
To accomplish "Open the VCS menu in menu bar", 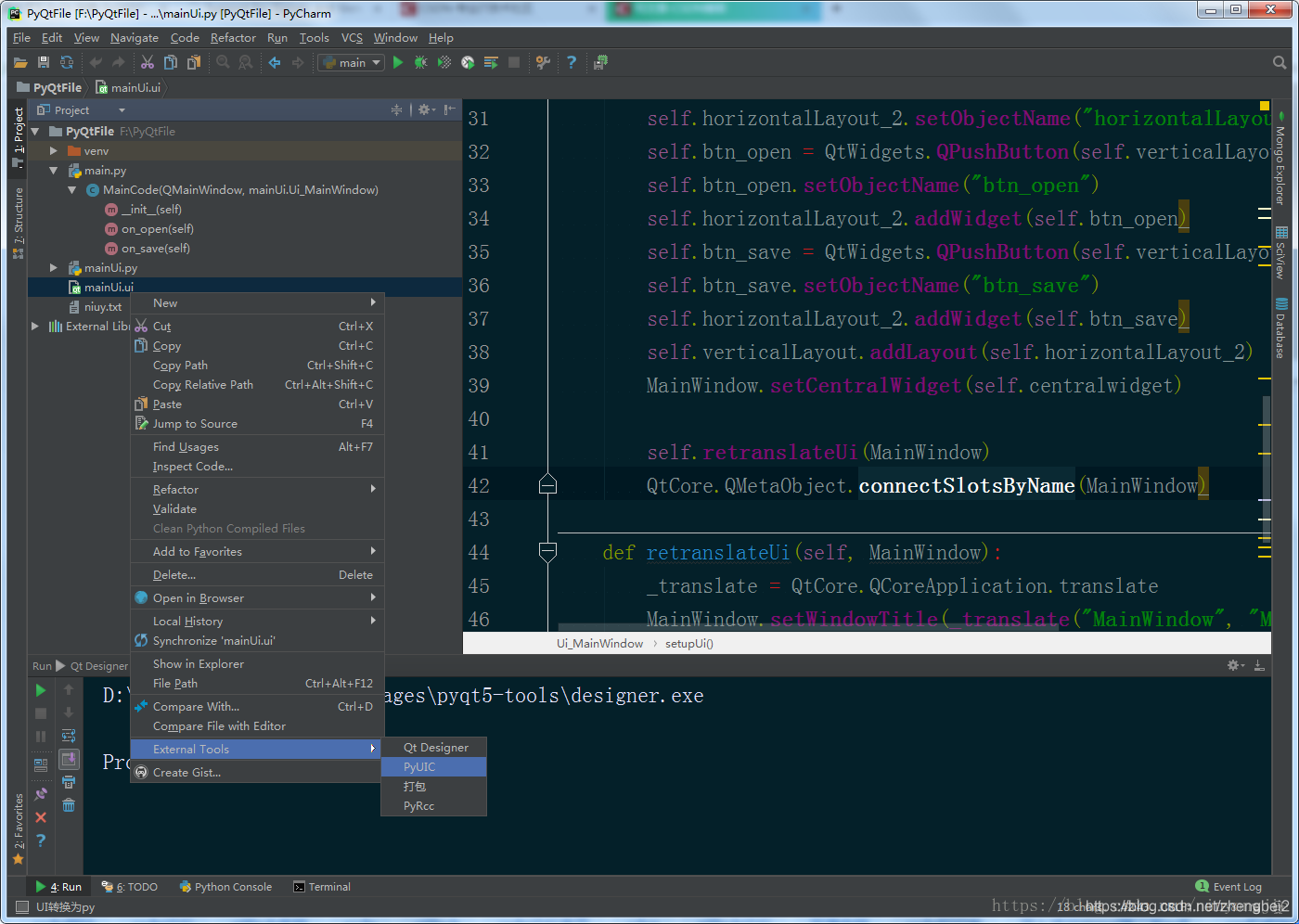I will pos(352,38).
